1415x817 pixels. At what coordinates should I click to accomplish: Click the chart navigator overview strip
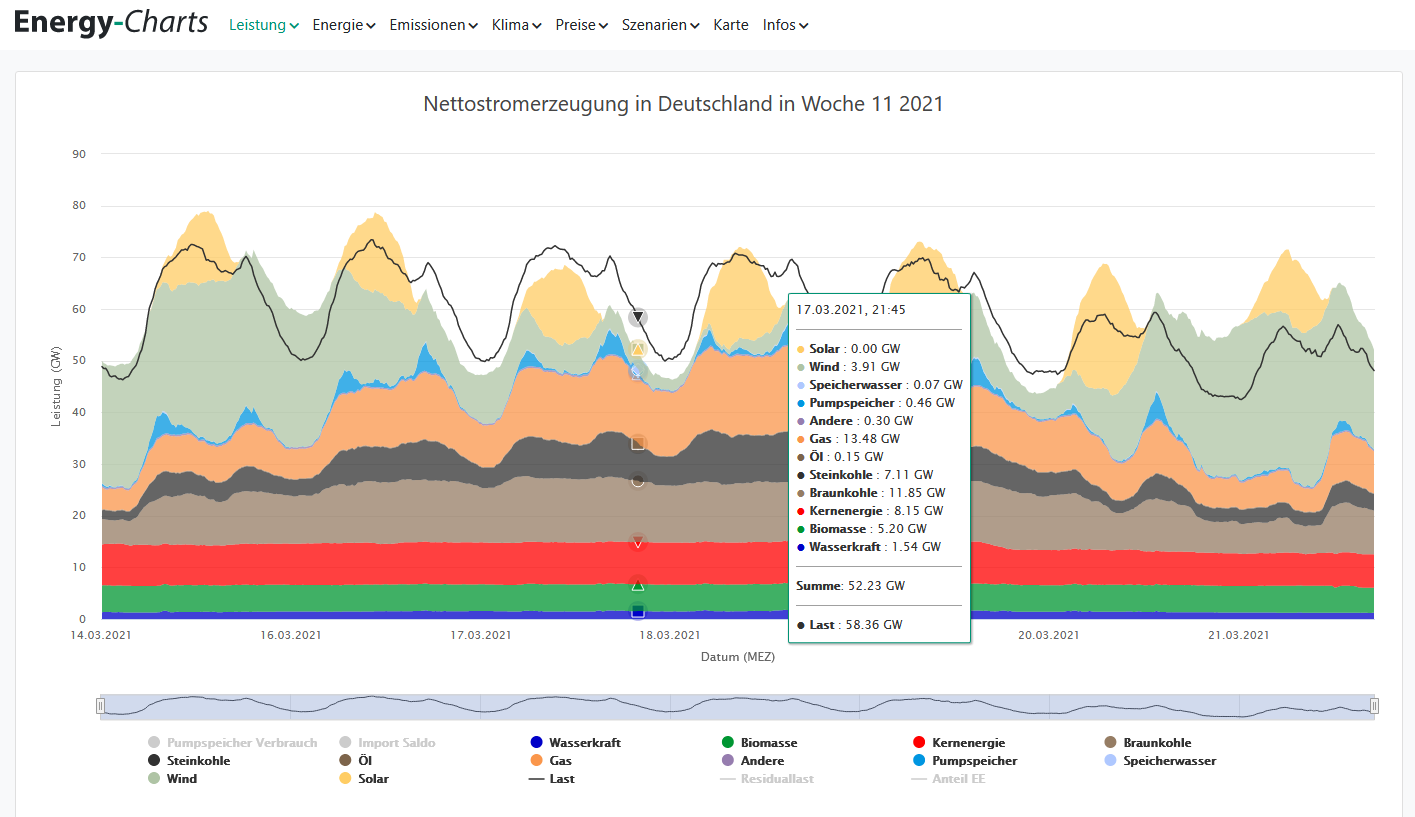click(x=737, y=706)
